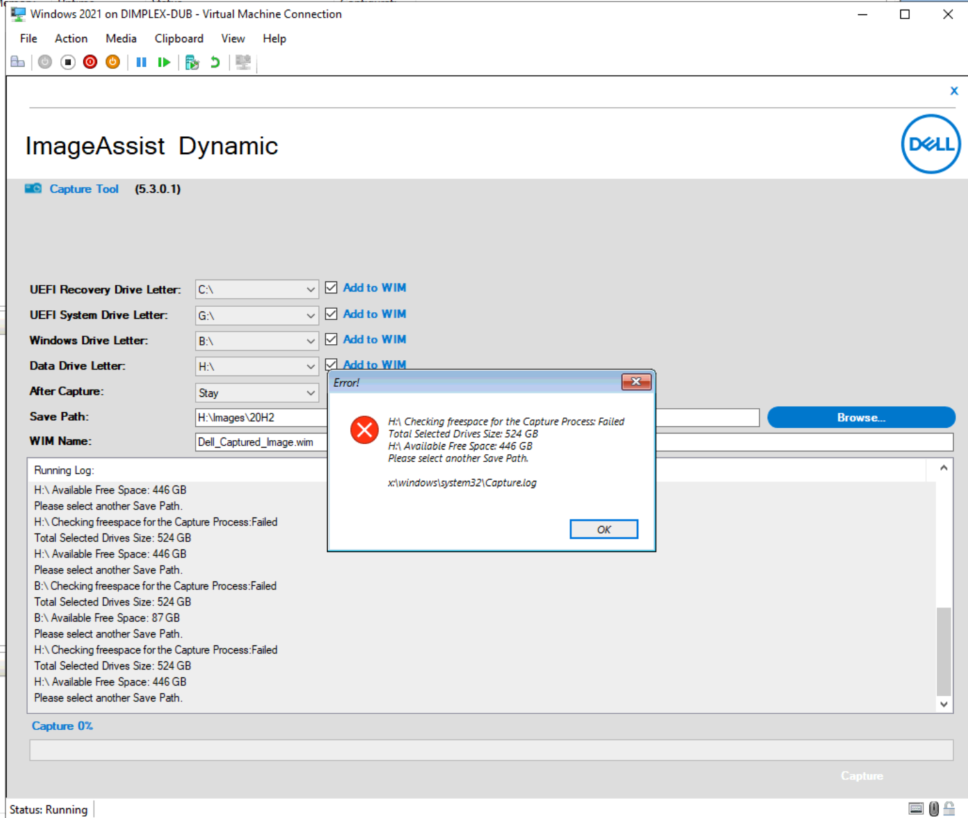This screenshot has height=818, width=968.
Task: Click the Running Log scroll down arrow
Action: coord(943,704)
